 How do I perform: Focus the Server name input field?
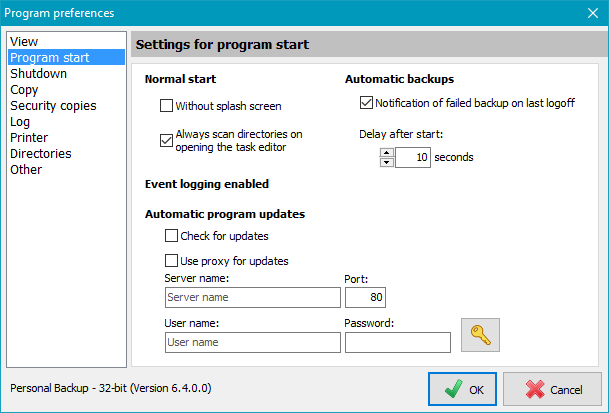[253, 298]
